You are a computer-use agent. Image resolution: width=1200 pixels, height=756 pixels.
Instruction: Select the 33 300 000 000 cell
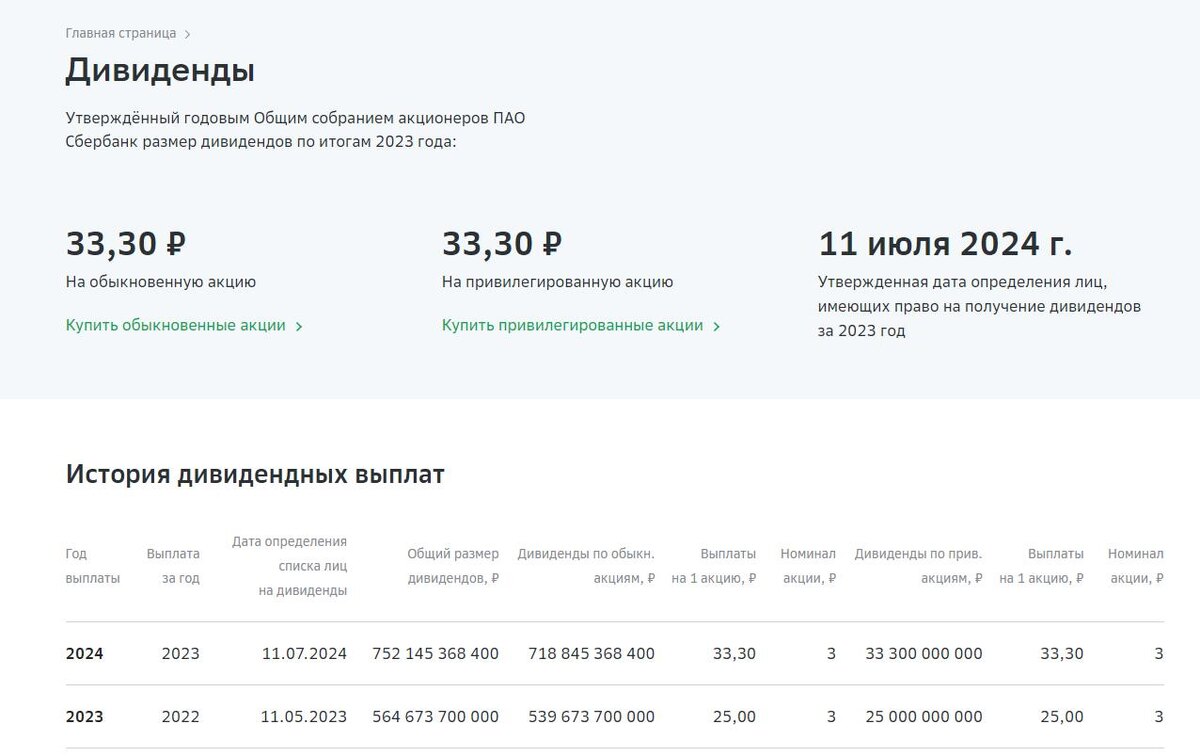pos(924,654)
